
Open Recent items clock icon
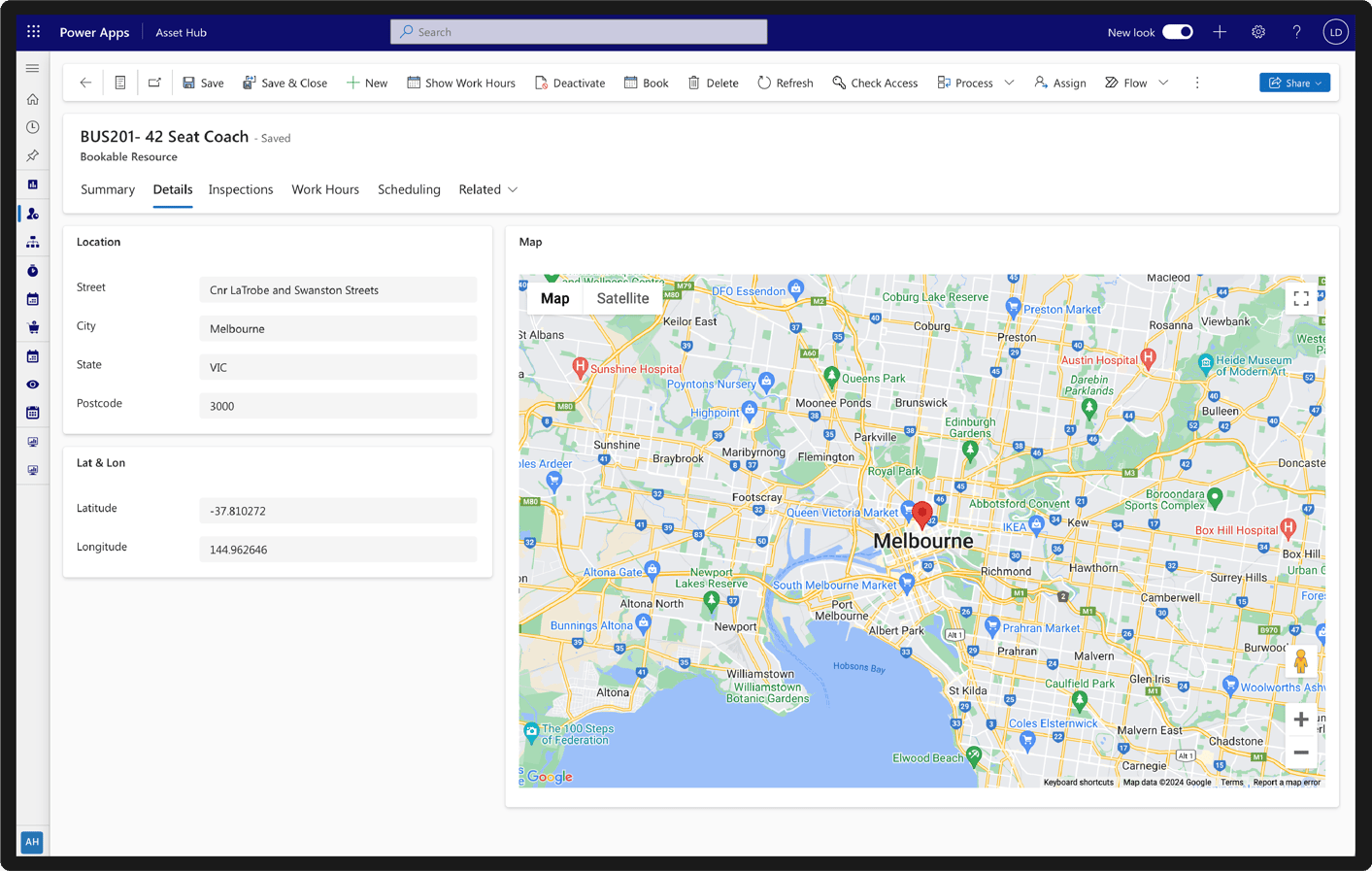[x=33, y=127]
